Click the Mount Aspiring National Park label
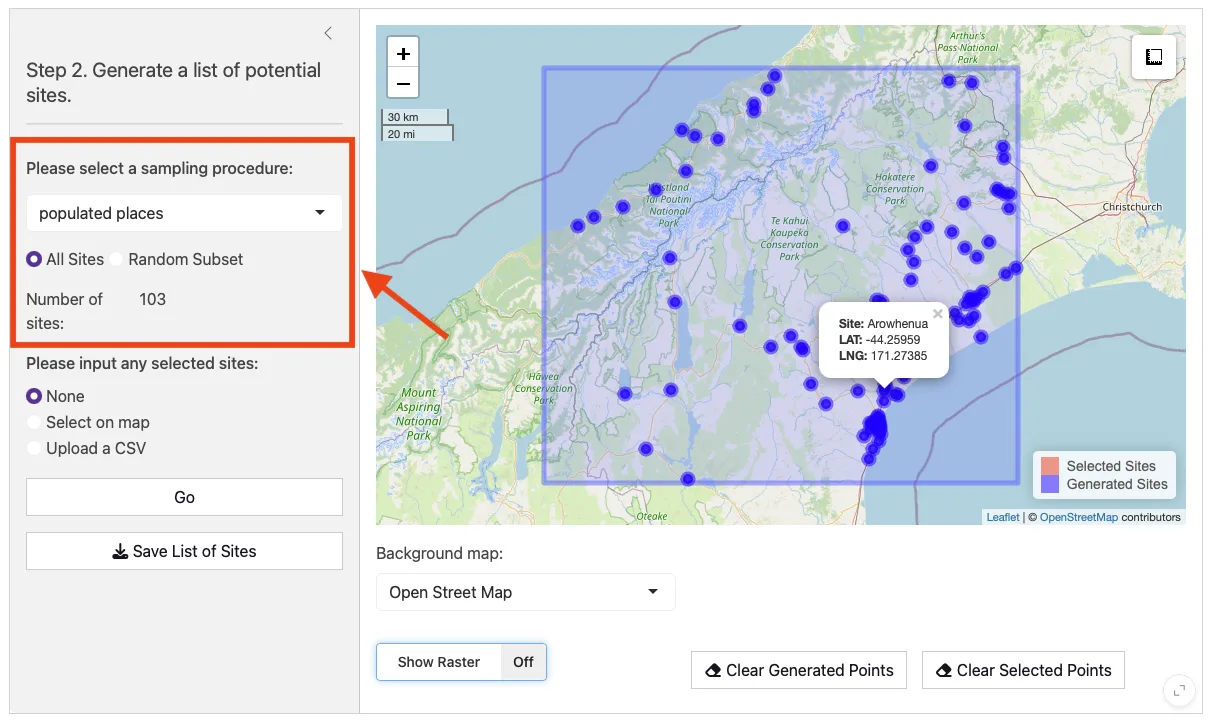1210x721 pixels. click(419, 414)
